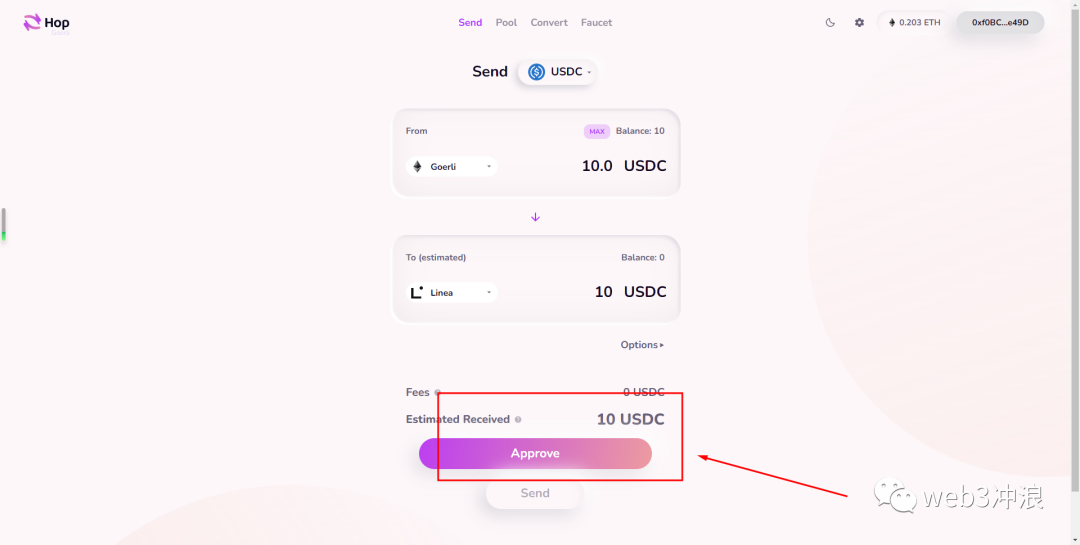Image resolution: width=1080 pixels, height=545 pixels.
Task: Open the Faucet tab
Action: point(596,23)
